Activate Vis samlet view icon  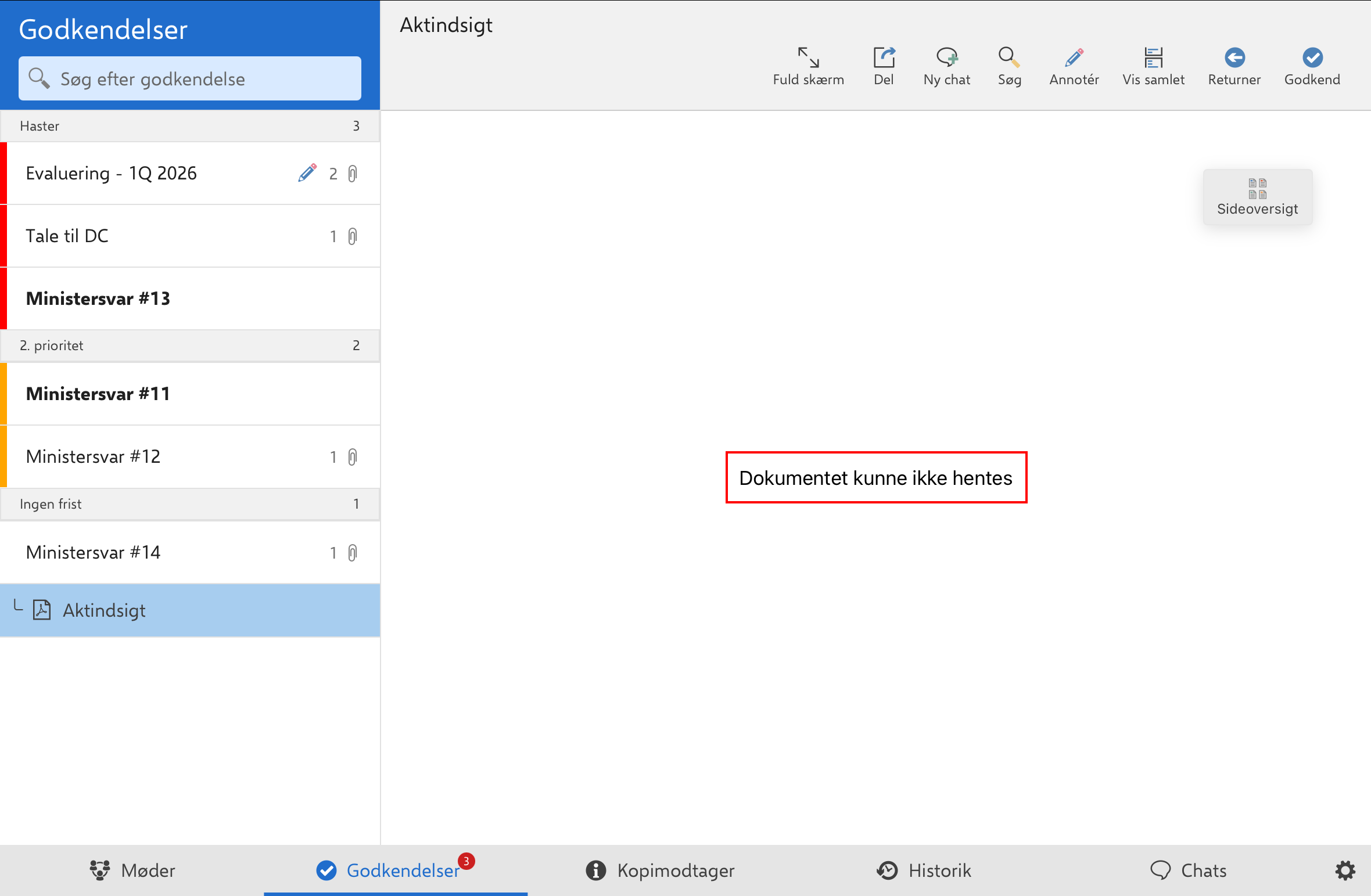pyautogui.click(x=1154, y=66)
